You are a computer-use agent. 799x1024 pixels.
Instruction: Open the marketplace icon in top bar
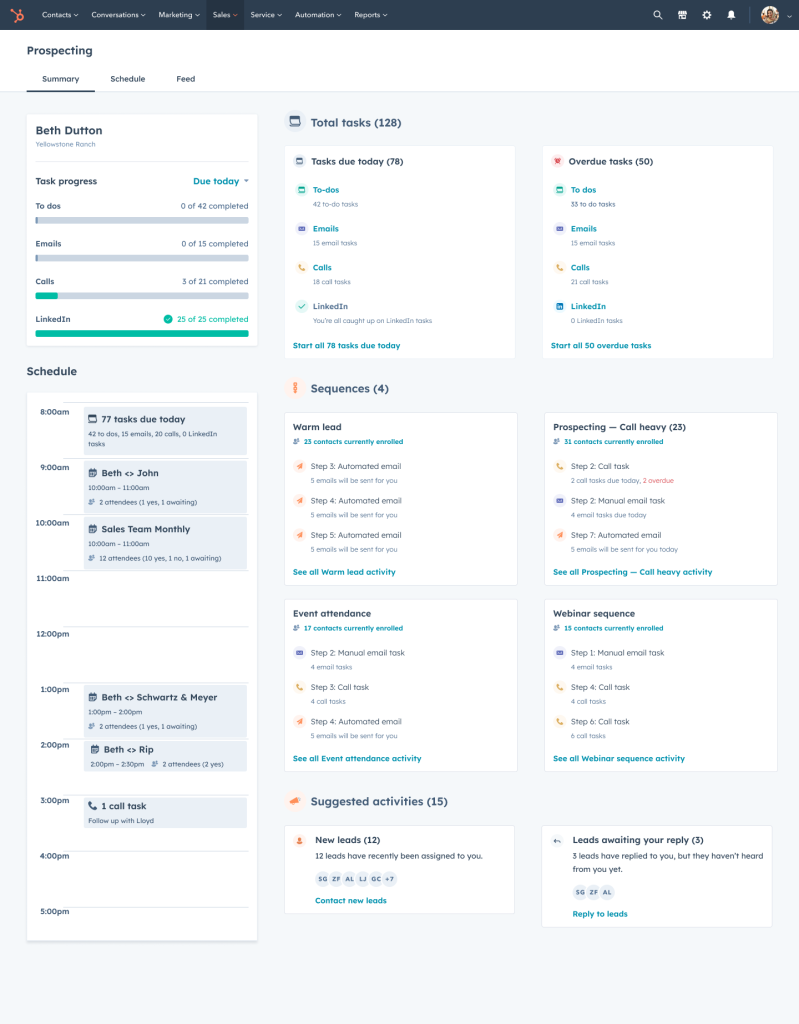pyautogui.click(x=682, y=15)
